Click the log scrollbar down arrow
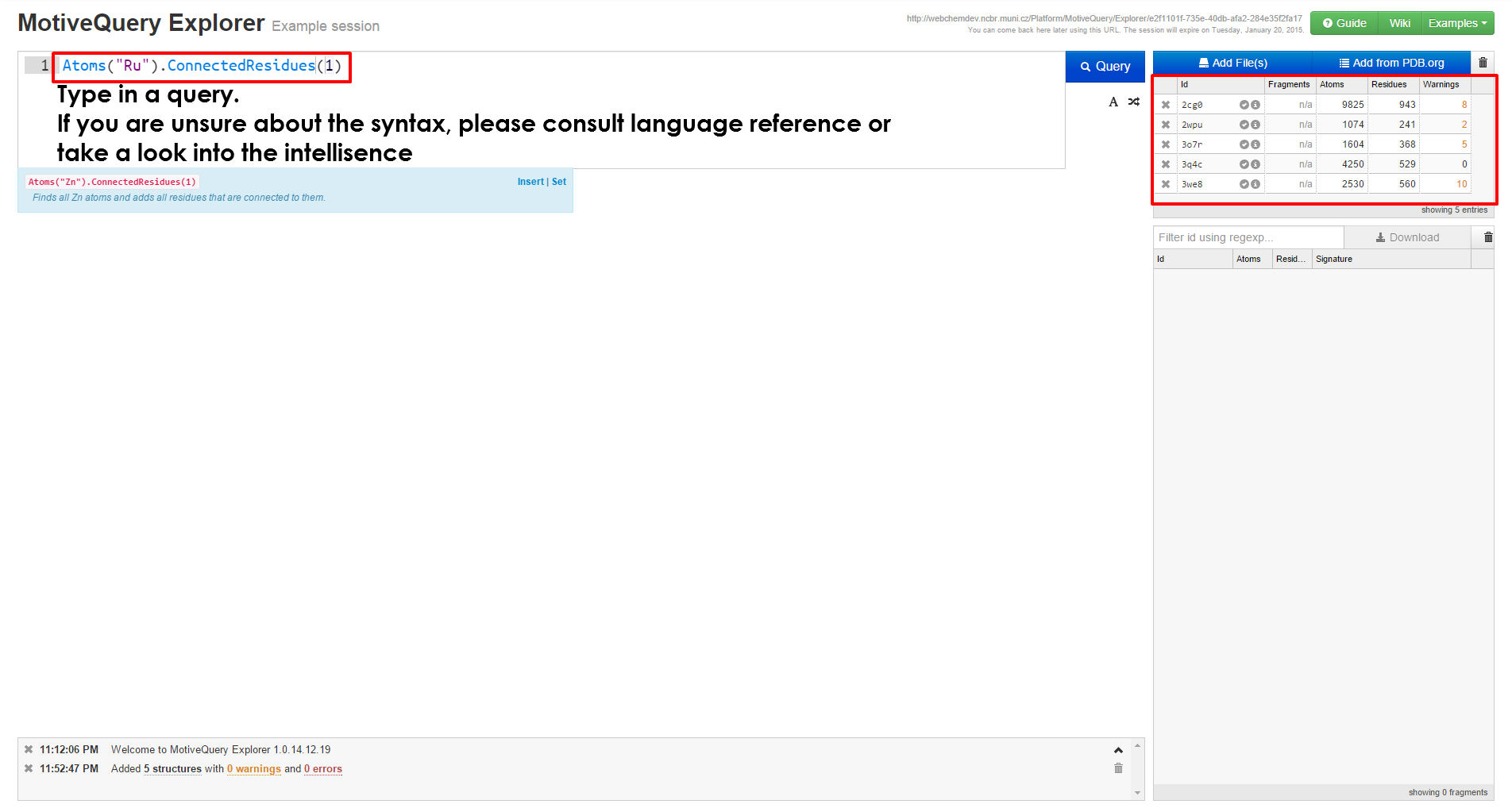The width and height of the screenshot is (1512, 808). pos(1137,792)
